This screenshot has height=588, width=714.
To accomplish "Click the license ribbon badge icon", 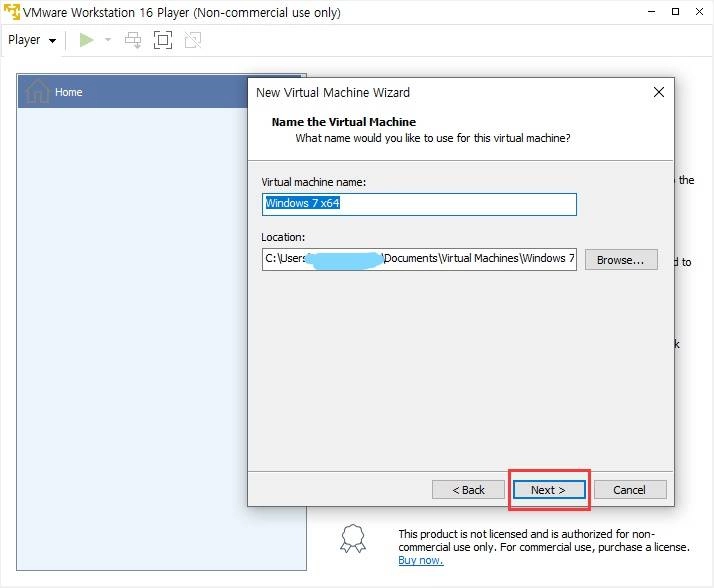I will point(353,539).
